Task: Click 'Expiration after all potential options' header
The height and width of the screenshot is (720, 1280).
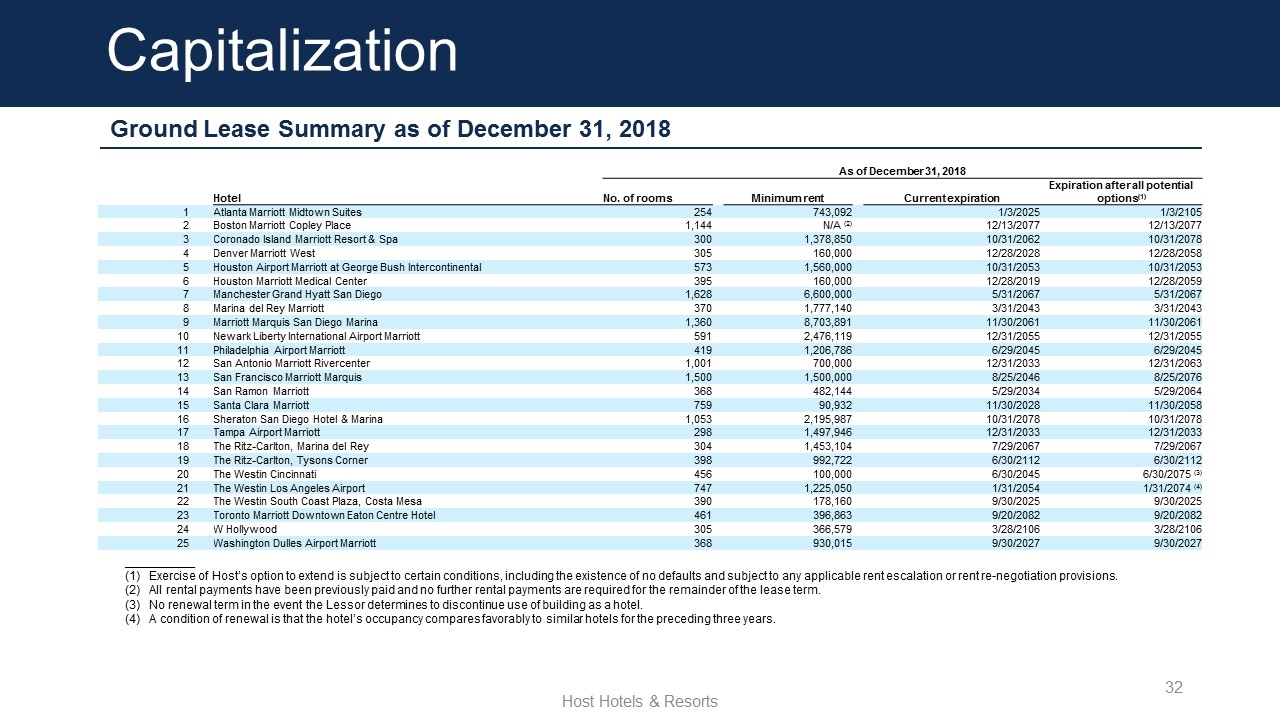Action: tap(1119, 192)
